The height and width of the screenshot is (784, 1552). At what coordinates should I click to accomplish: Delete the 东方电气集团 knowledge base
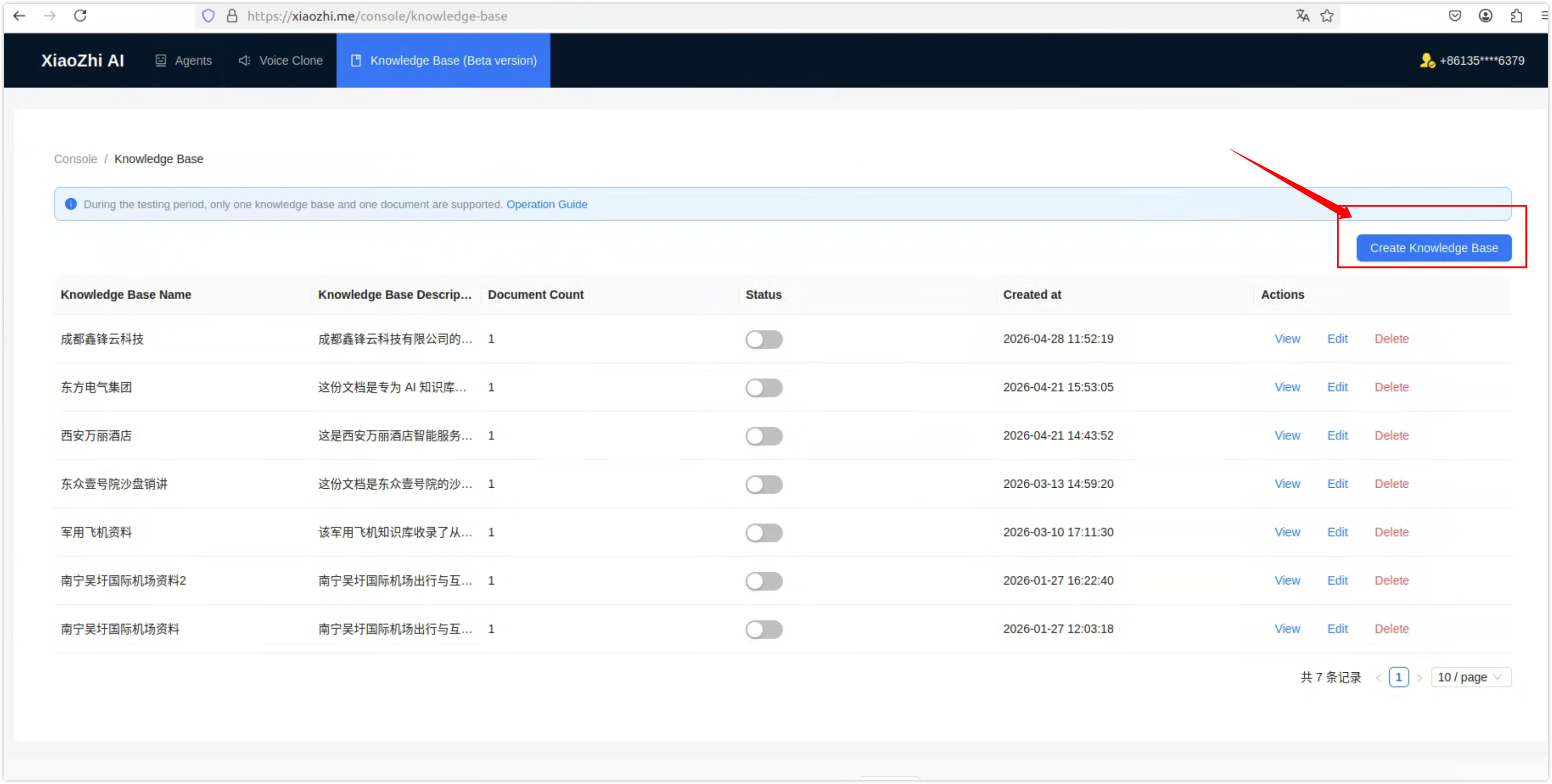(x=1391, y=387)
